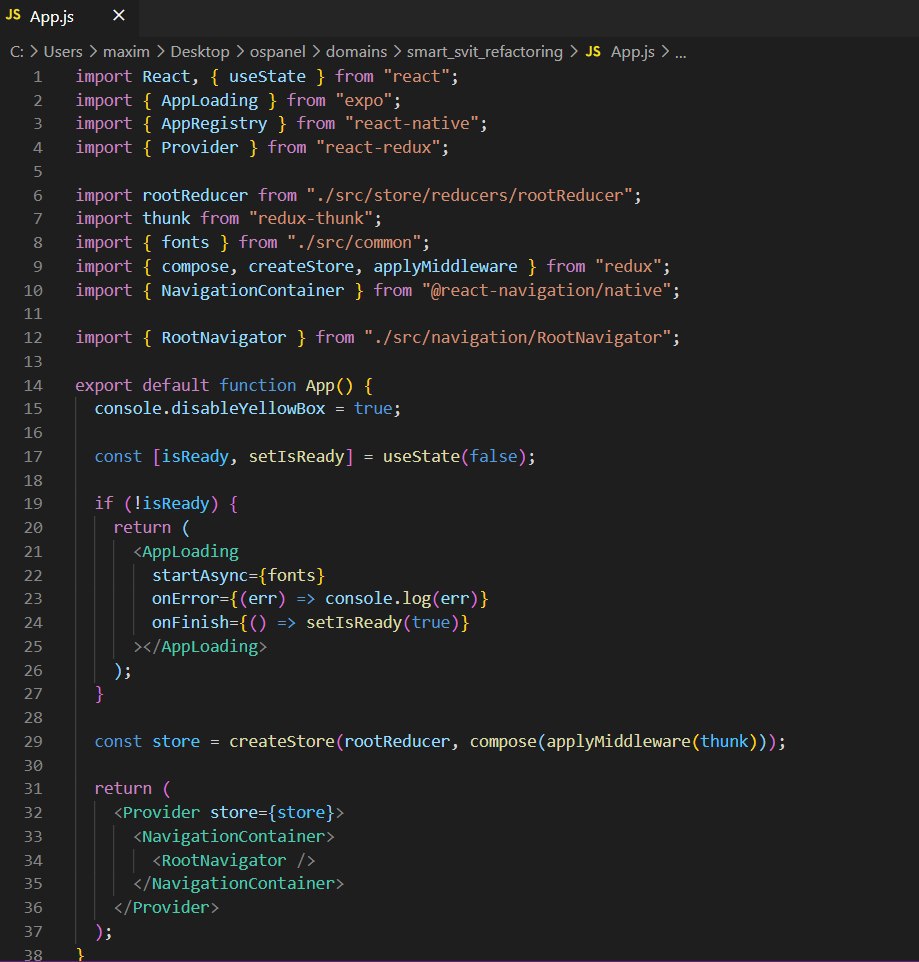Click the closing '</NavigationContainer>' tag
This screenshot has width=919, height=962.
(x=239, y=883)
